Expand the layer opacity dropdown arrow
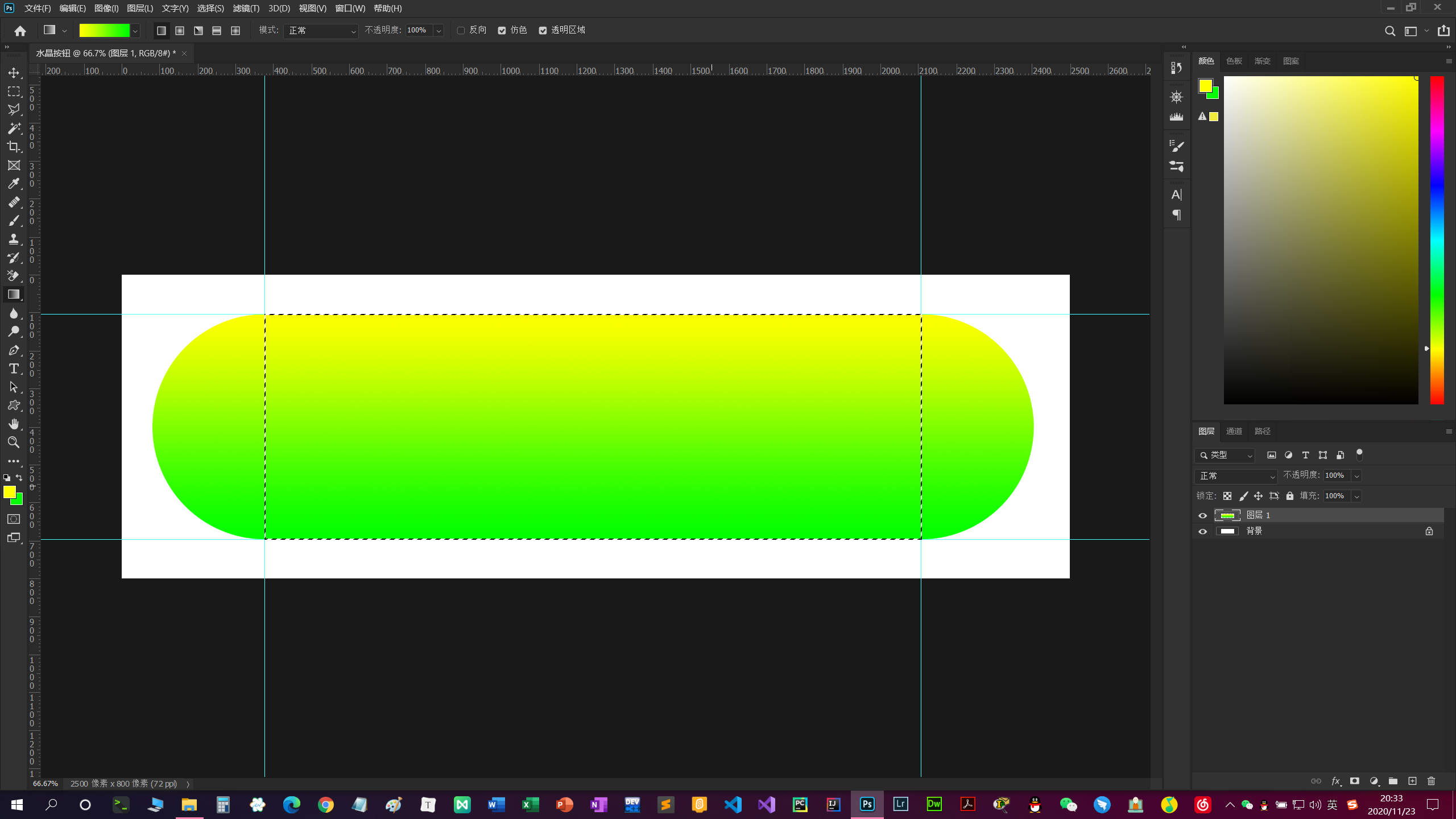1456x819 pixels. [x=1356, y=476]
